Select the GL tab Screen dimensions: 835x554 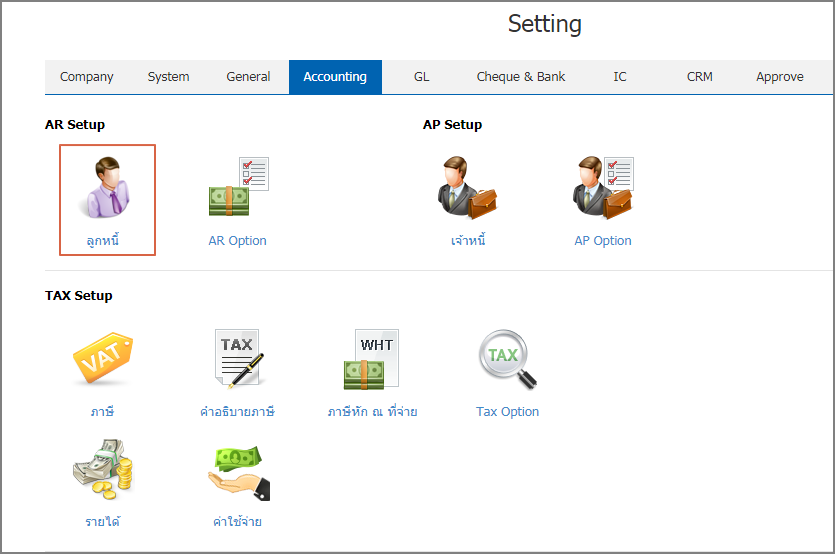pyautogui.click(x=421, y=77)
